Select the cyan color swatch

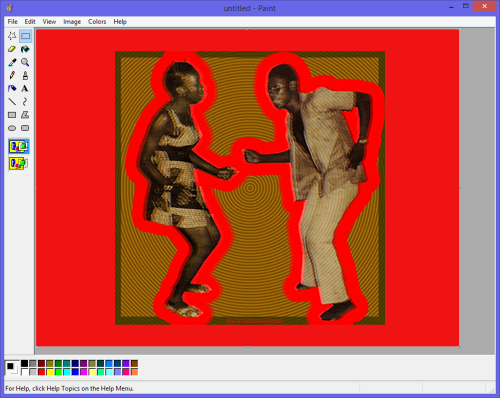coord(67,372)
